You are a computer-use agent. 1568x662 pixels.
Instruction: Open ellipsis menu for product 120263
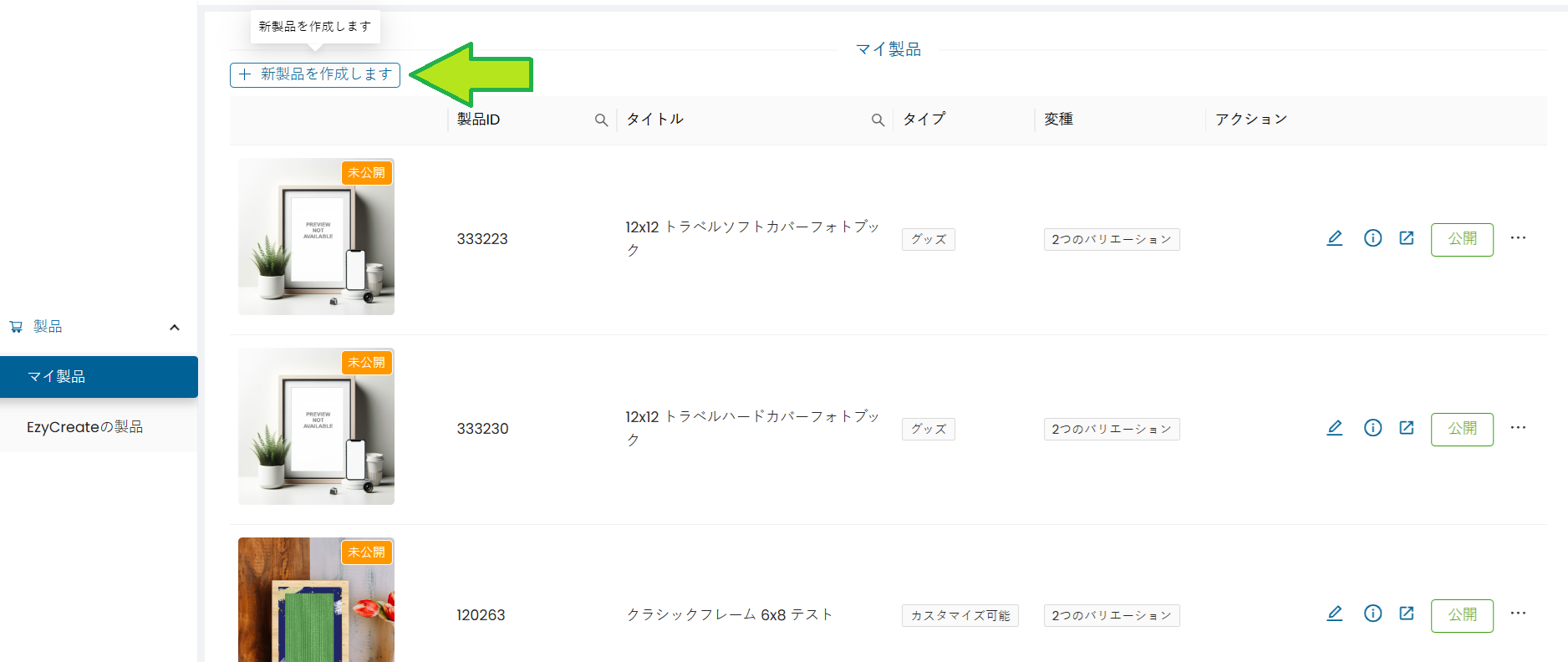point(1518,614)
